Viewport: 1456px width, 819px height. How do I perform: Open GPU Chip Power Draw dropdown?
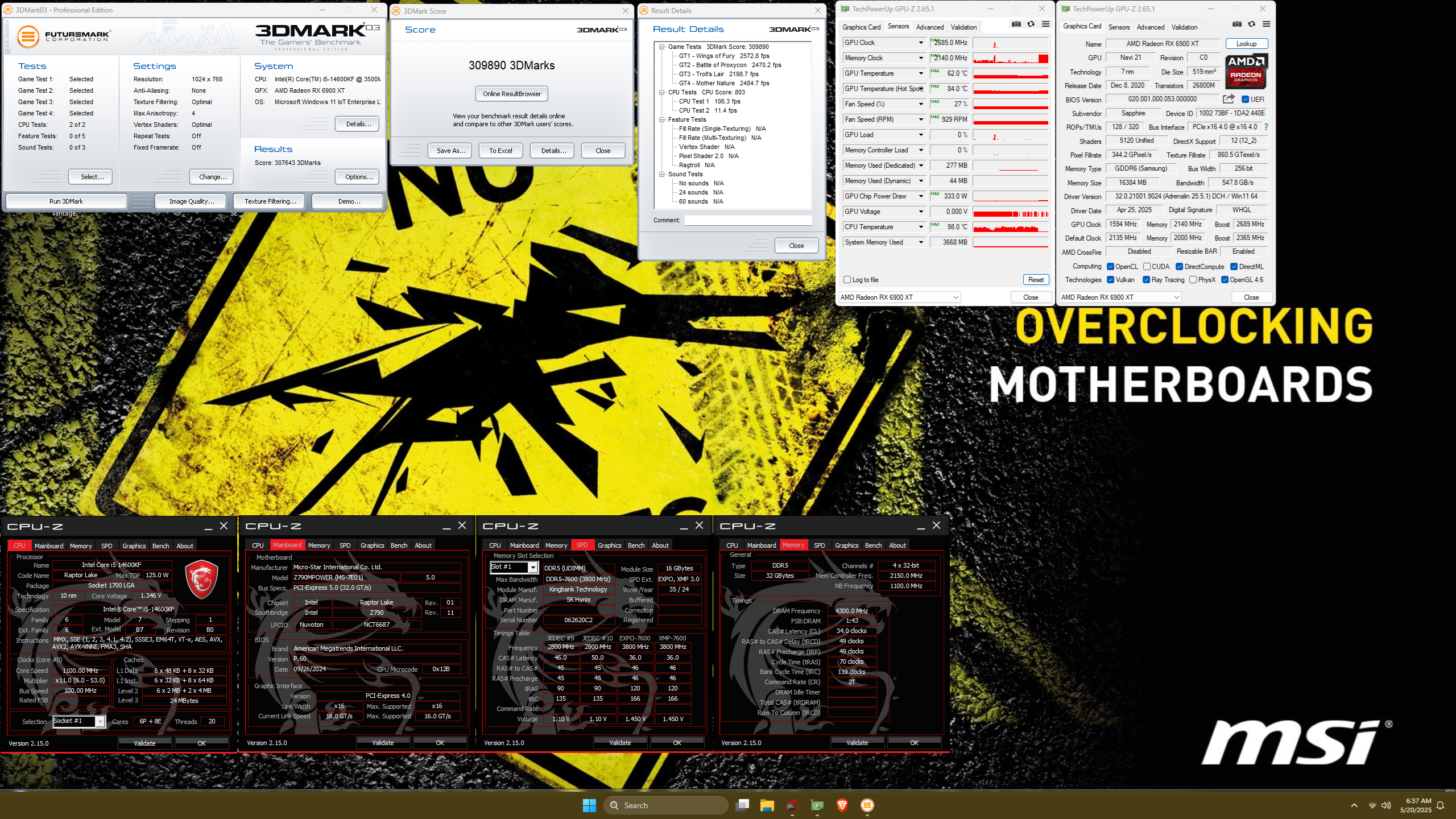[x=921, y=196]
